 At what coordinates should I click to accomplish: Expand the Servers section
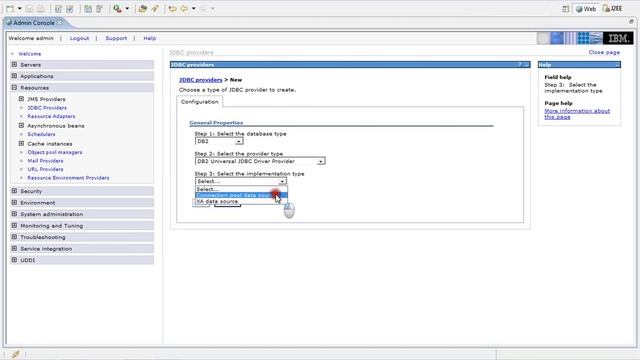(14, 64)
